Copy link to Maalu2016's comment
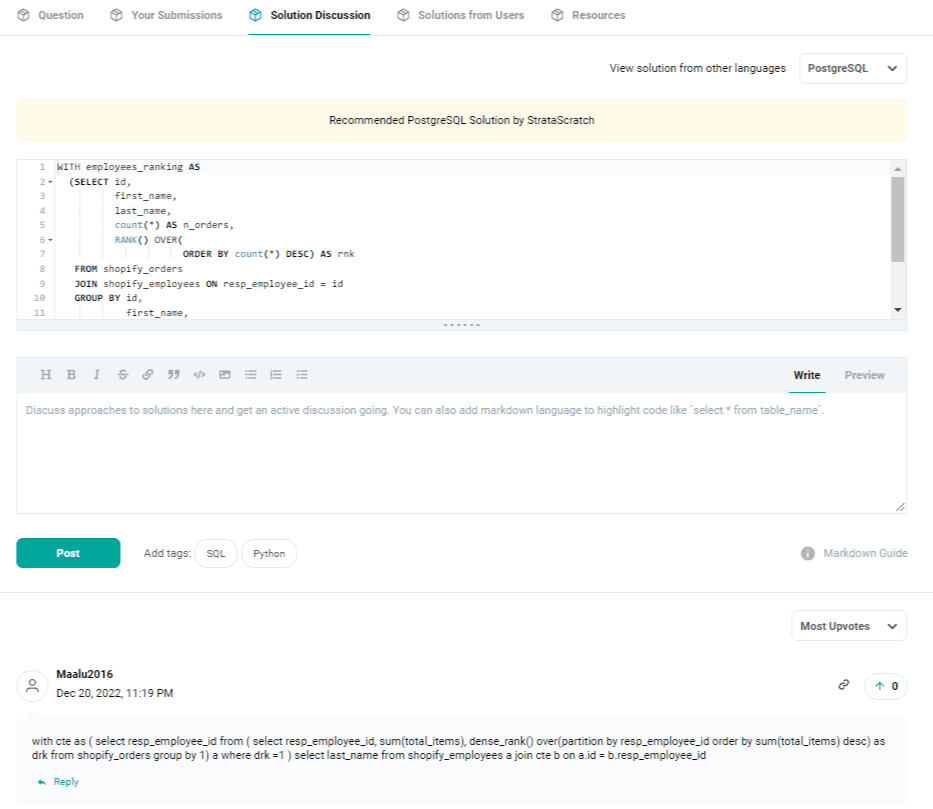 [843, 685]
